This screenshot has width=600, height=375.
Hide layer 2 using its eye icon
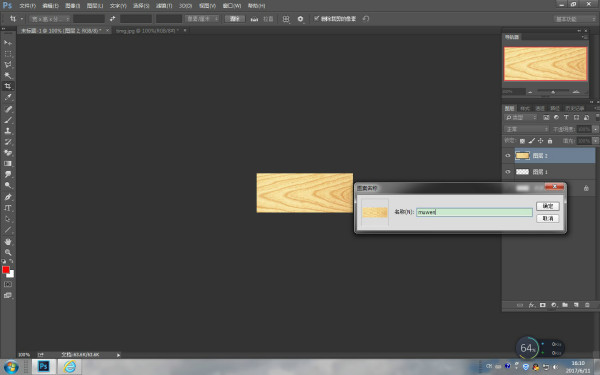pos(508,155)
